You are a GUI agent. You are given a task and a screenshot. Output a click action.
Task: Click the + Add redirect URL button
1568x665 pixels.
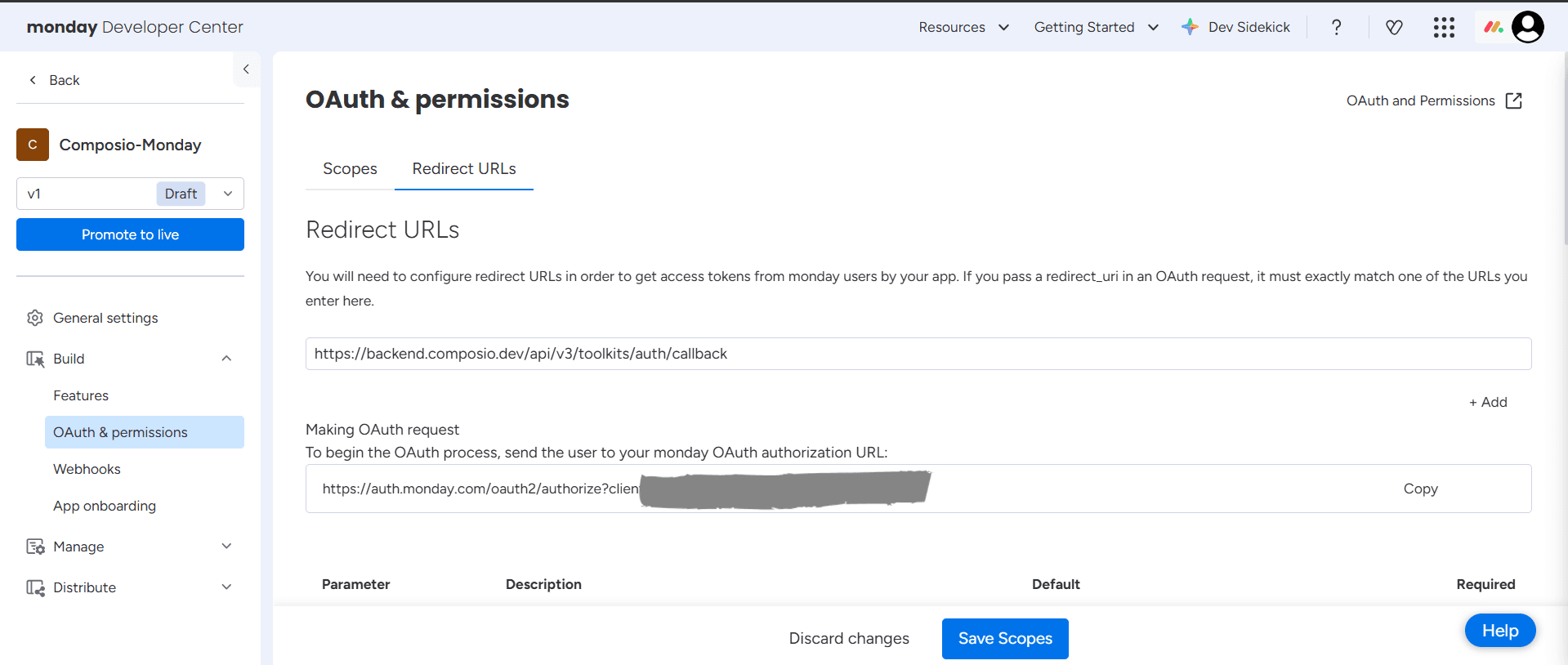[x=1488, y=402]
